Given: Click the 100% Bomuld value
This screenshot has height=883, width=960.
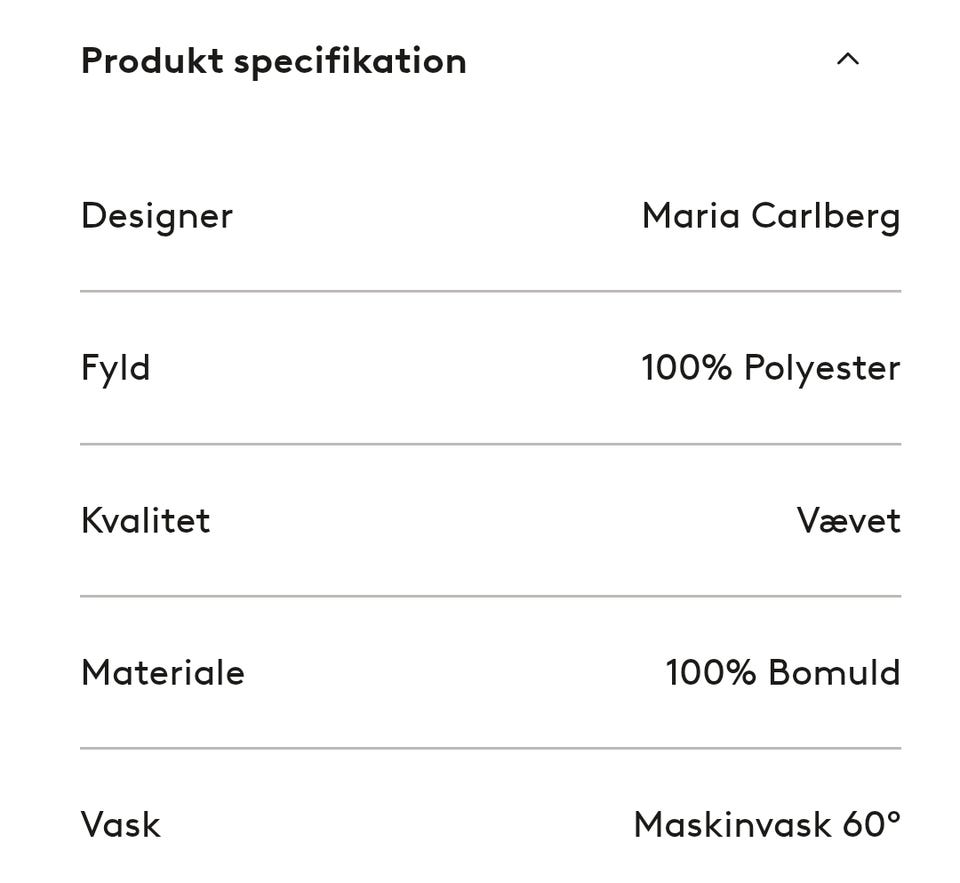Looking at the screenshot, I should [782, 673].
